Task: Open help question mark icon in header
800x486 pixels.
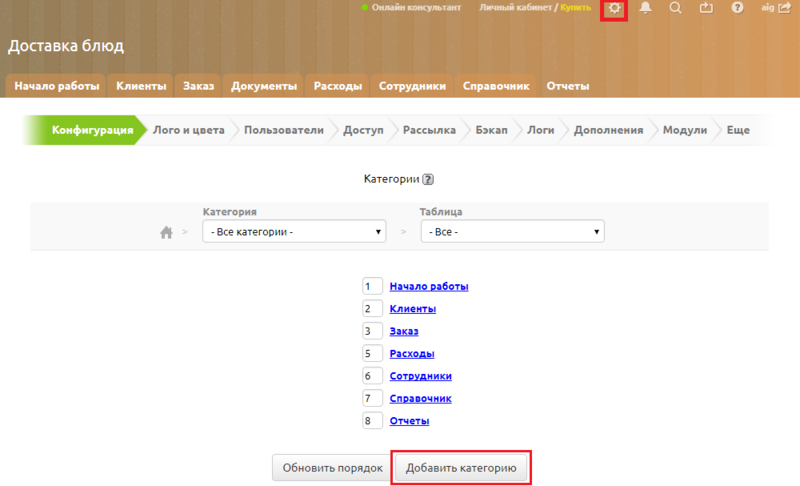Action: 737,8
